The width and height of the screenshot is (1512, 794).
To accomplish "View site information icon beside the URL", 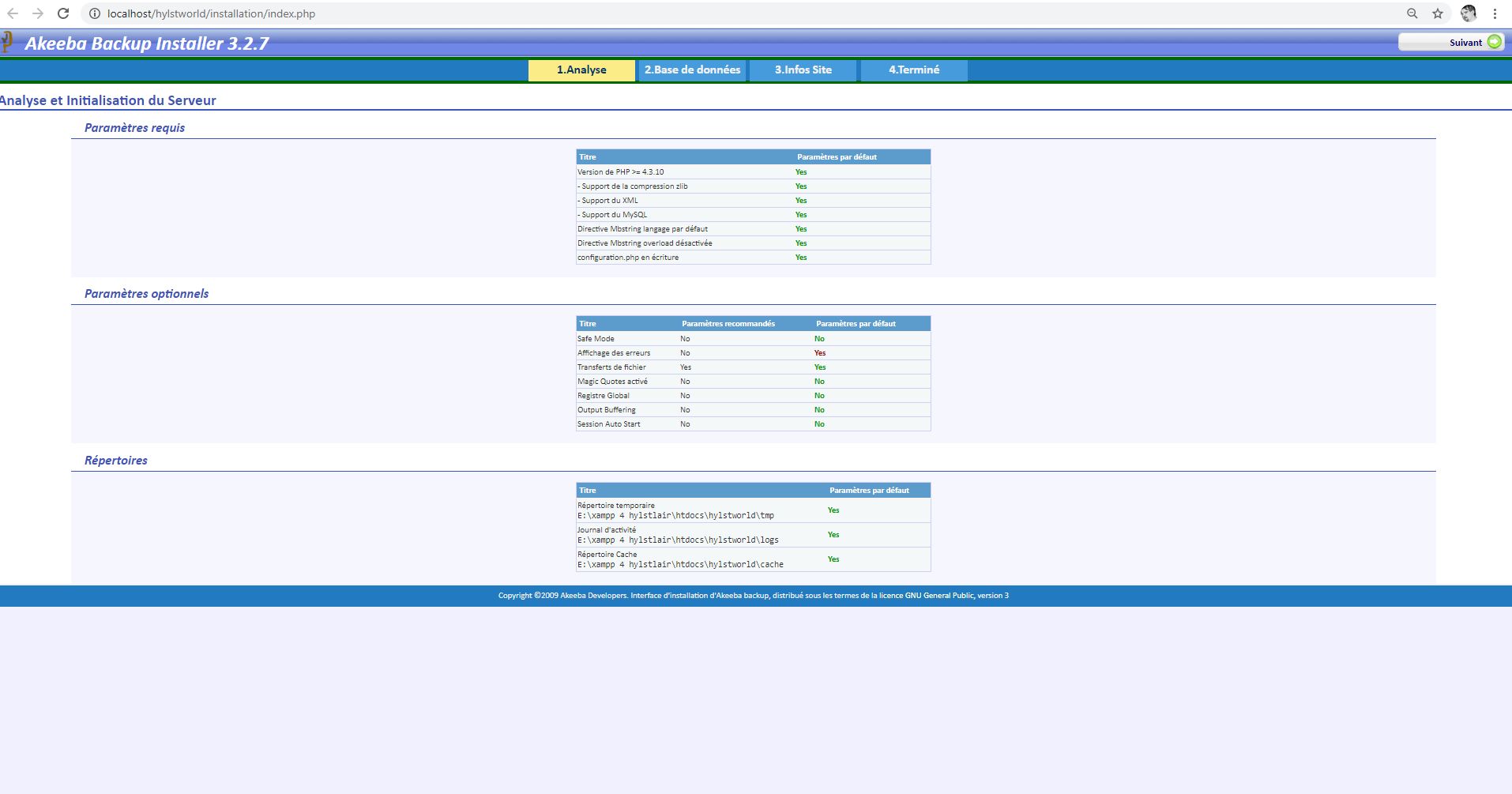I will pos(94,13).
